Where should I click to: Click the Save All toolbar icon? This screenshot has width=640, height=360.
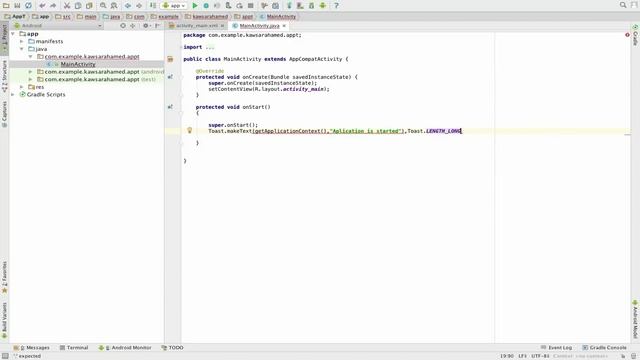pyautogui.click(x=17, y=5)
